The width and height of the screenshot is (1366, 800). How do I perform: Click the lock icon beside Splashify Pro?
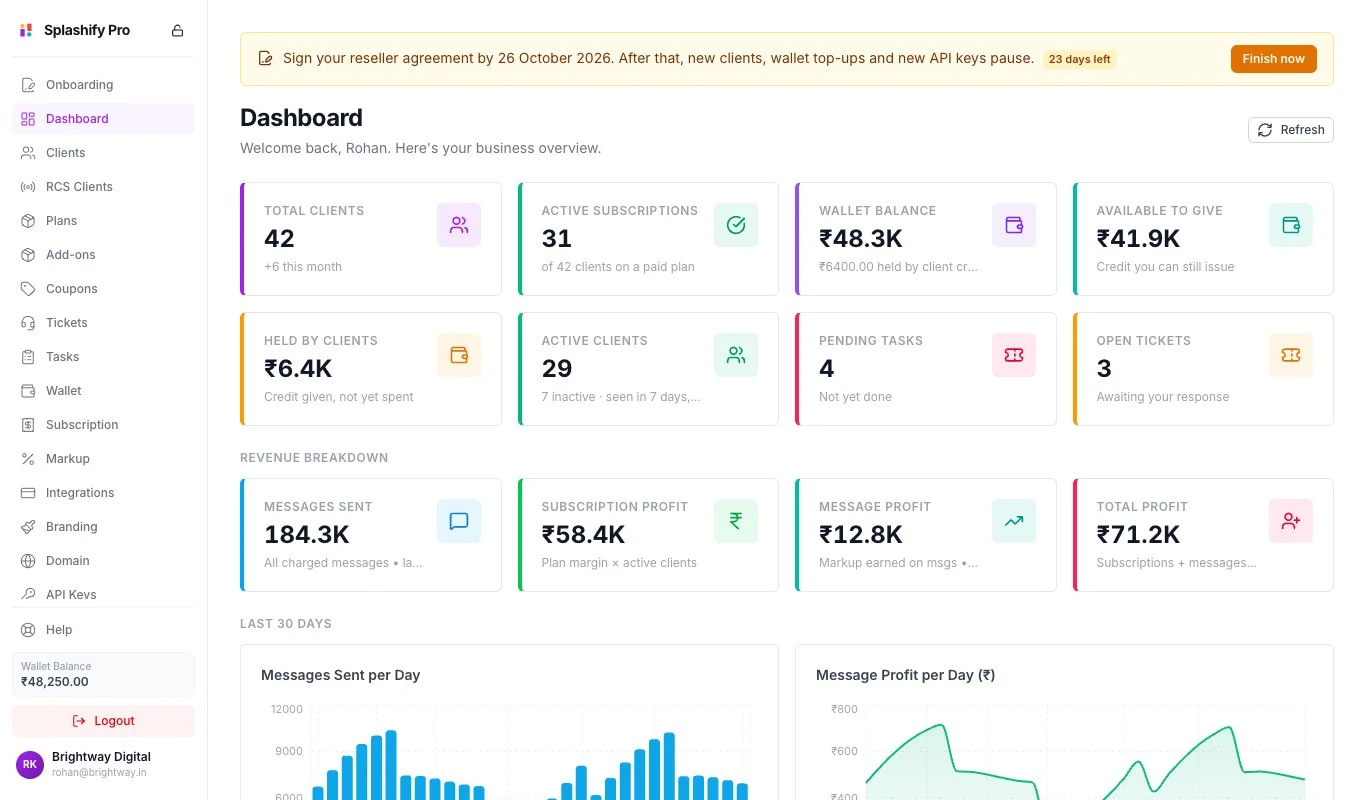[x=177, y=30]
